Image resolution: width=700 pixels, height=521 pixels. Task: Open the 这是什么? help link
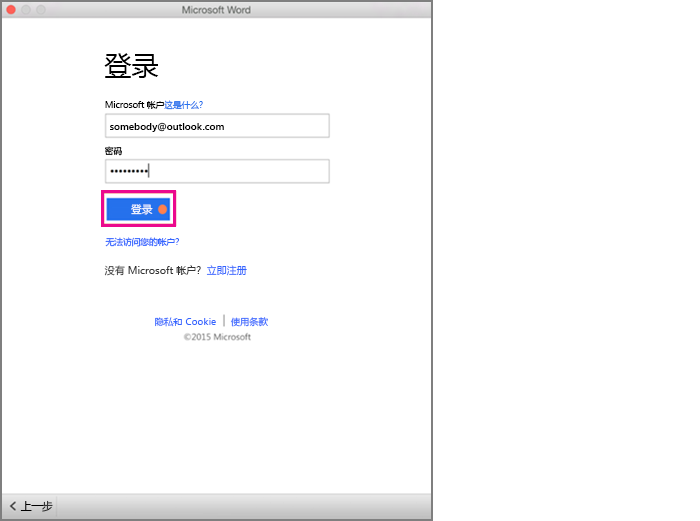(183, 104)
